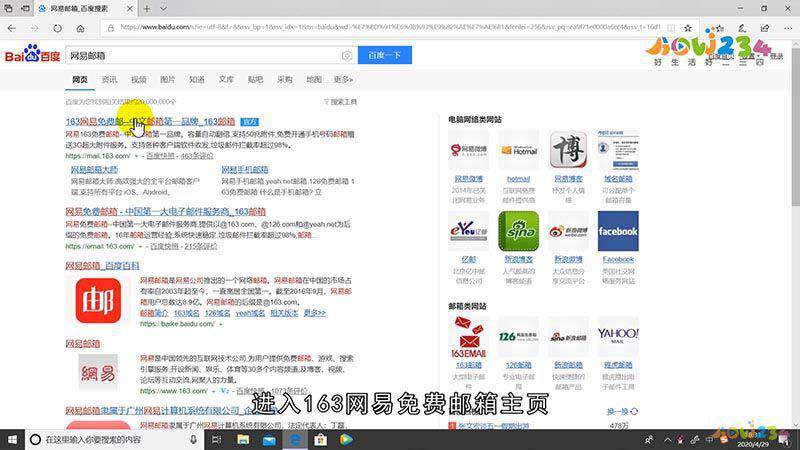
Task: Open the browser settings and more menu
Action: [x=788, y=28]
